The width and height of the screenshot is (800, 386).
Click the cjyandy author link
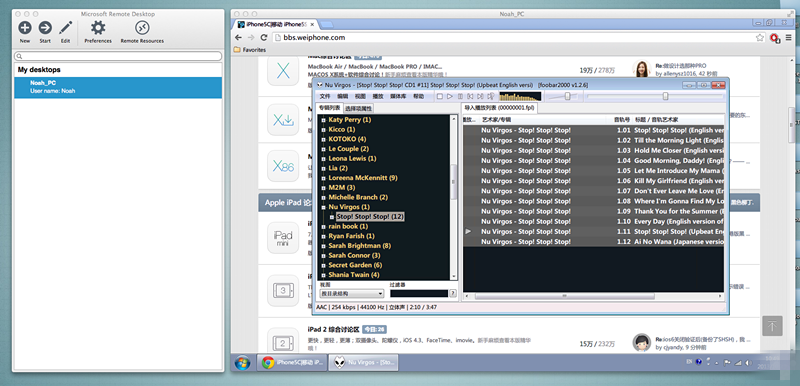[673, 347]
